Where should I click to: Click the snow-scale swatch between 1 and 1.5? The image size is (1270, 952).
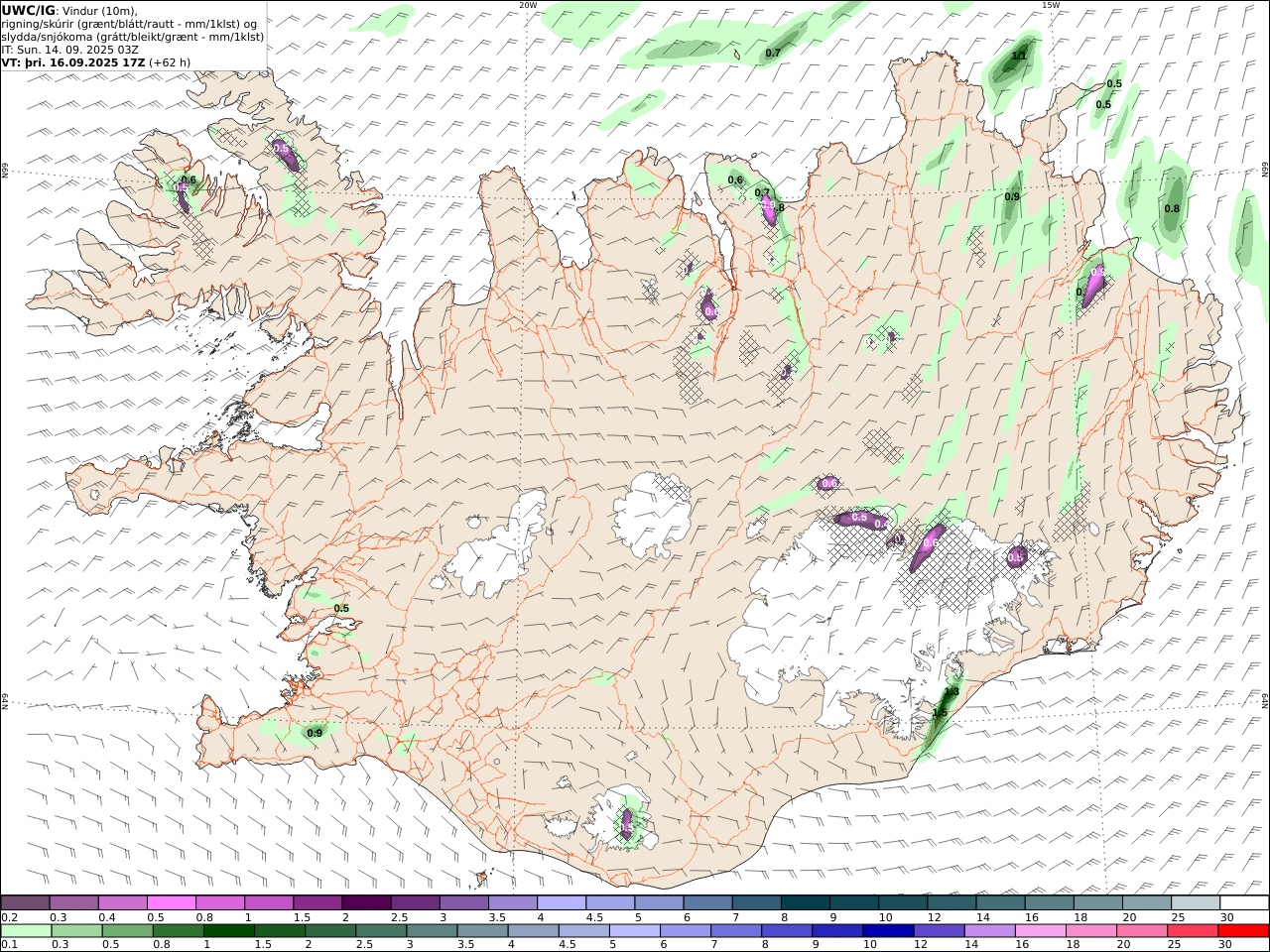point(269,903)
